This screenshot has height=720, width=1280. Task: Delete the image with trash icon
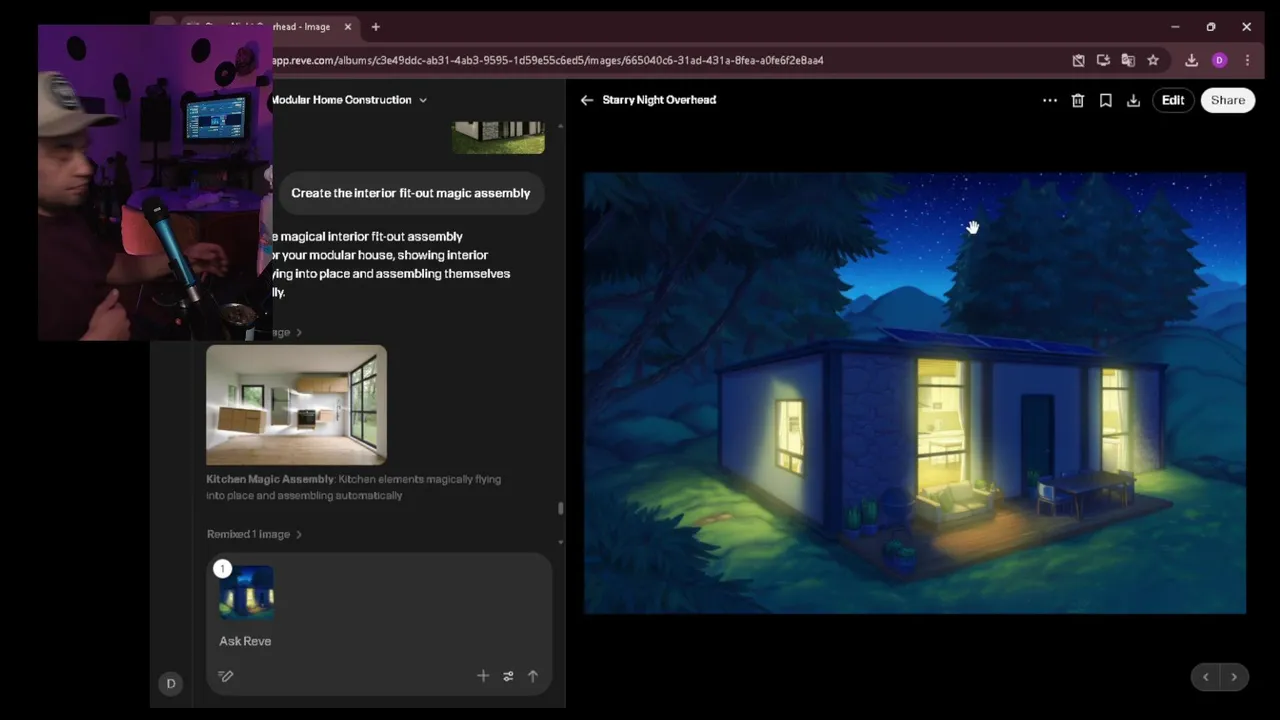point(1078,100)
